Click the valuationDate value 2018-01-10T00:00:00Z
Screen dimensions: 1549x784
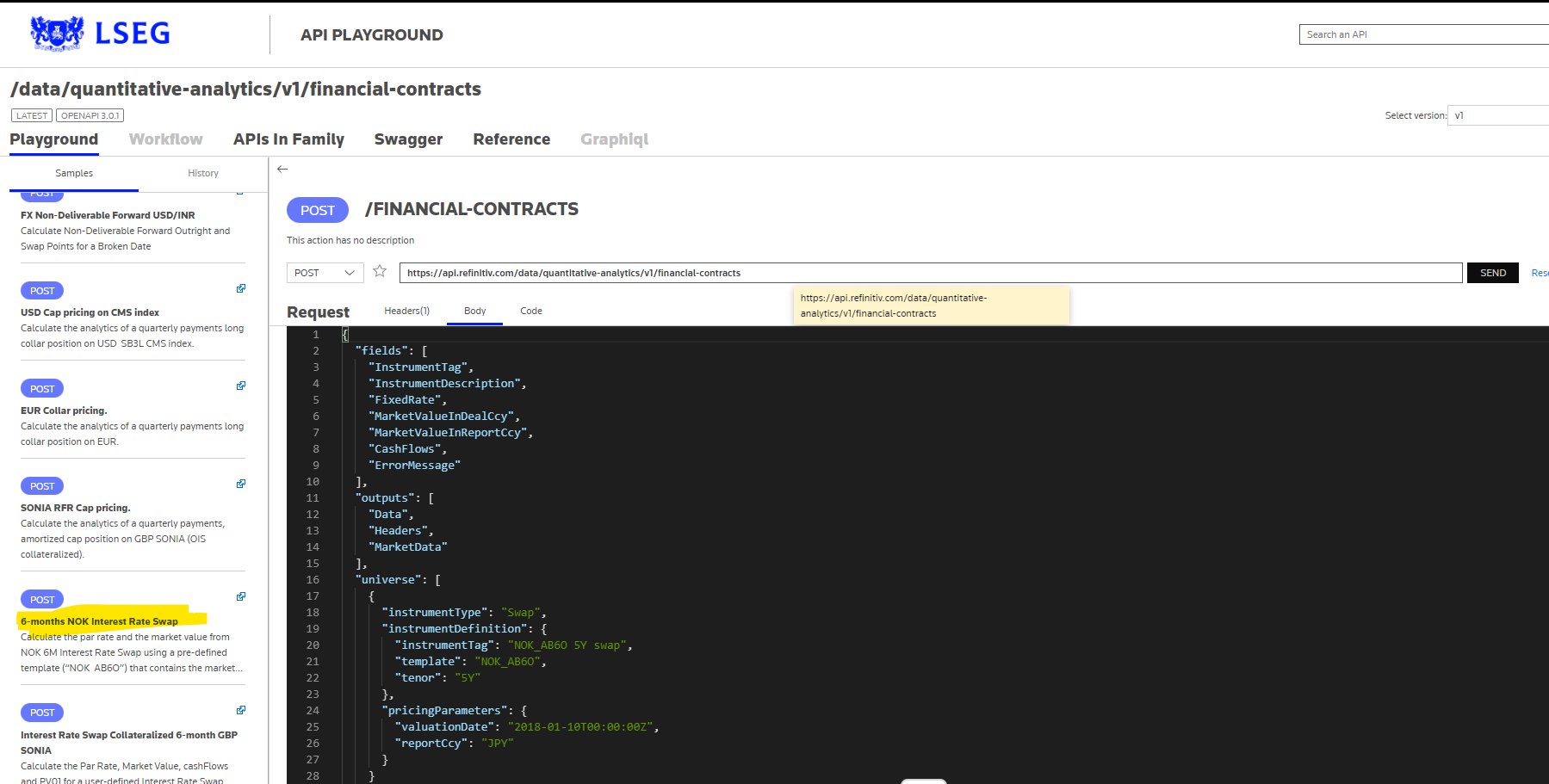(x=580, y=726)
